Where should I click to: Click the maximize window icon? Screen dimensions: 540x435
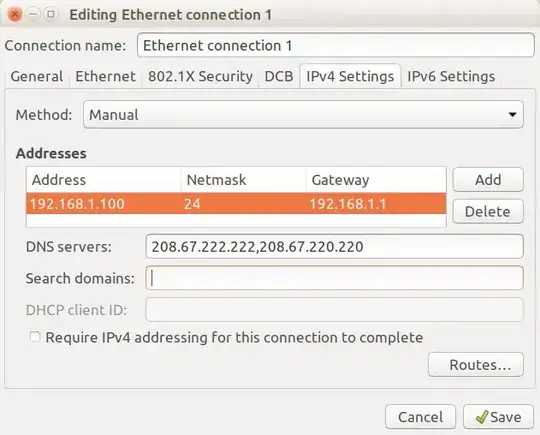pos(51,14)
